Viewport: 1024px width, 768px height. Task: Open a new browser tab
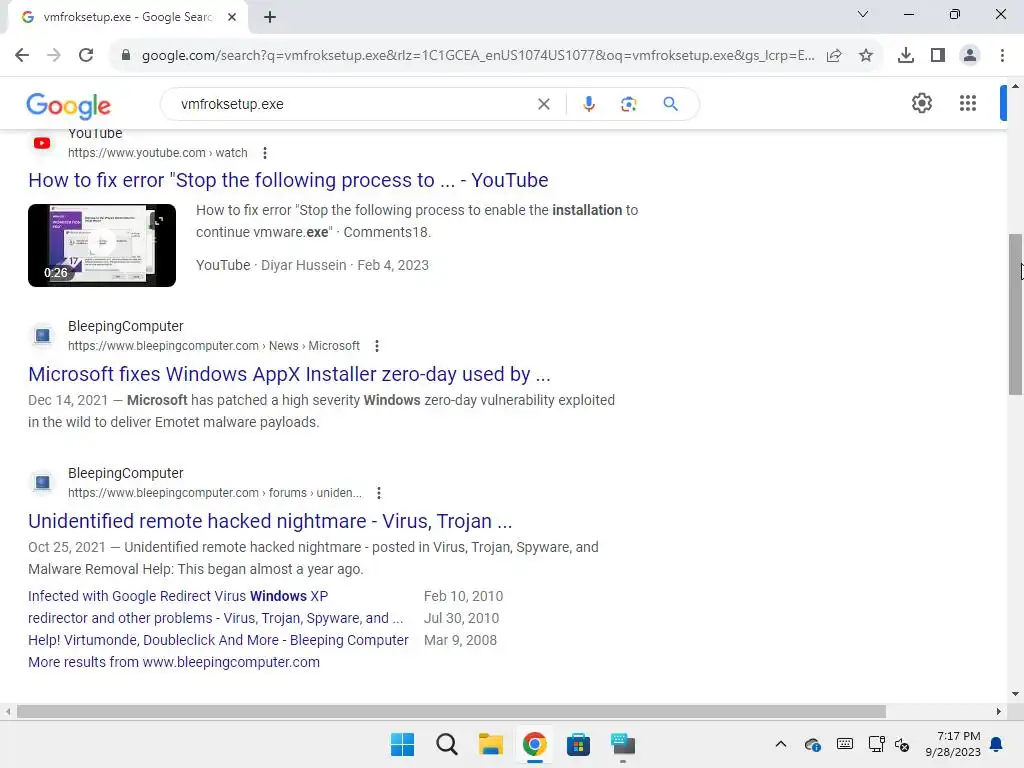click(270, 17)
